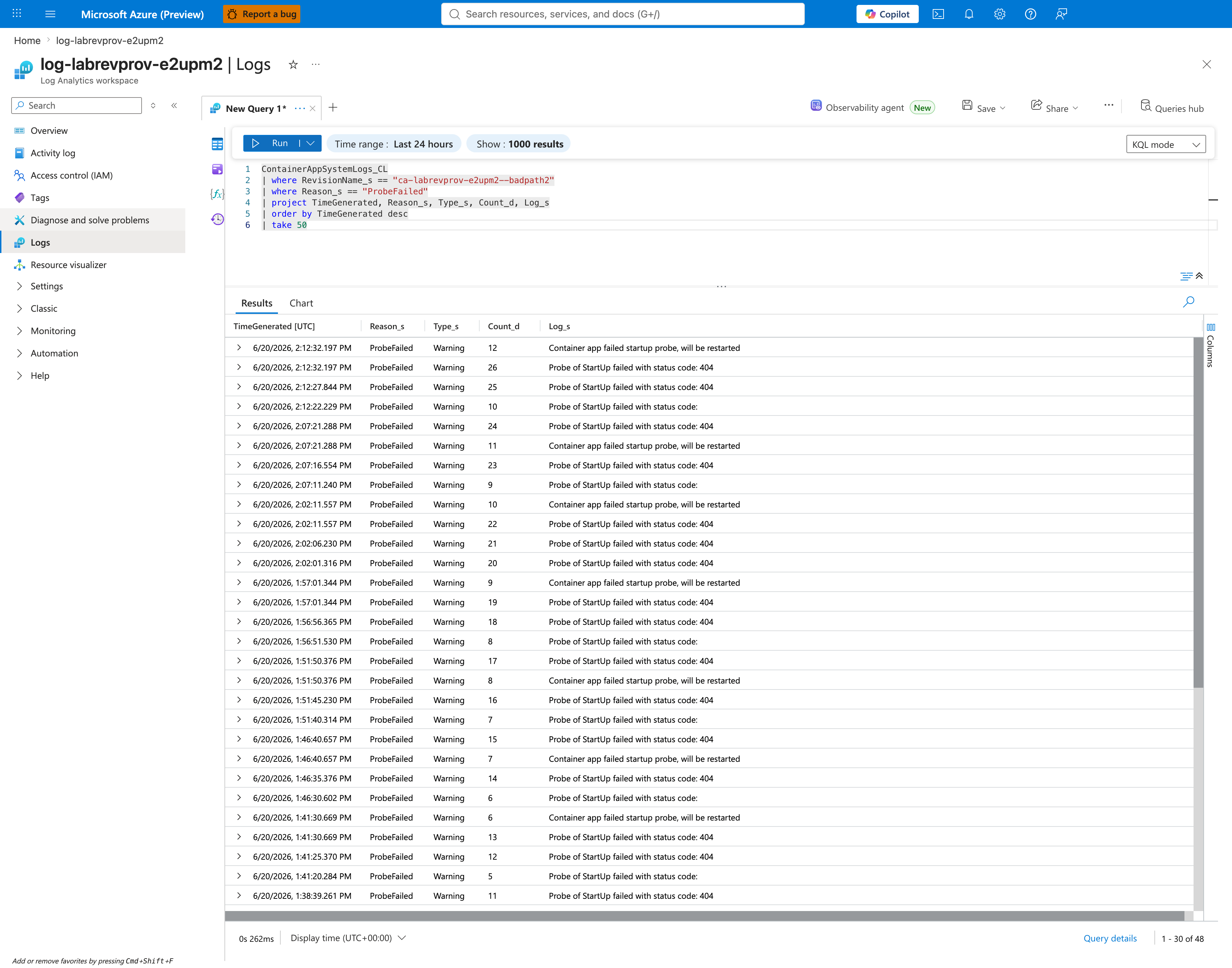Open the Functions fx pane icon
Screen dimensions: 1232x968
pyautogui.click(x=217, y=194)
